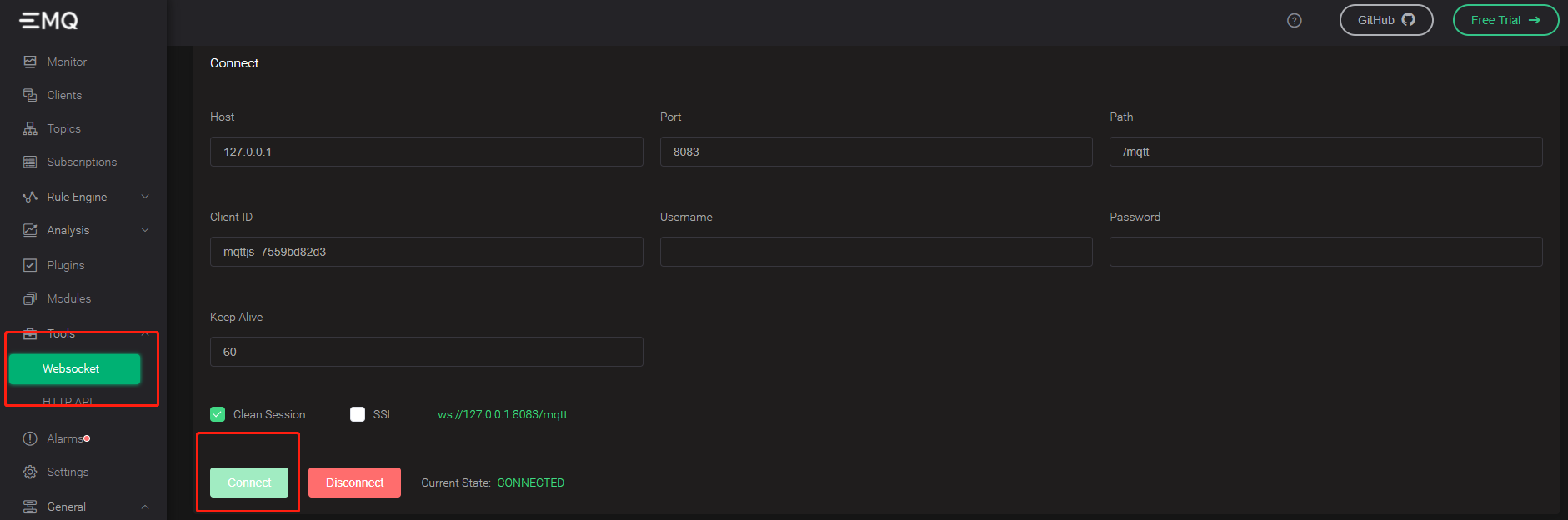Click the Modules icon in sidebar
This screenshot has width=1568, height=520.
click(30, 298)
